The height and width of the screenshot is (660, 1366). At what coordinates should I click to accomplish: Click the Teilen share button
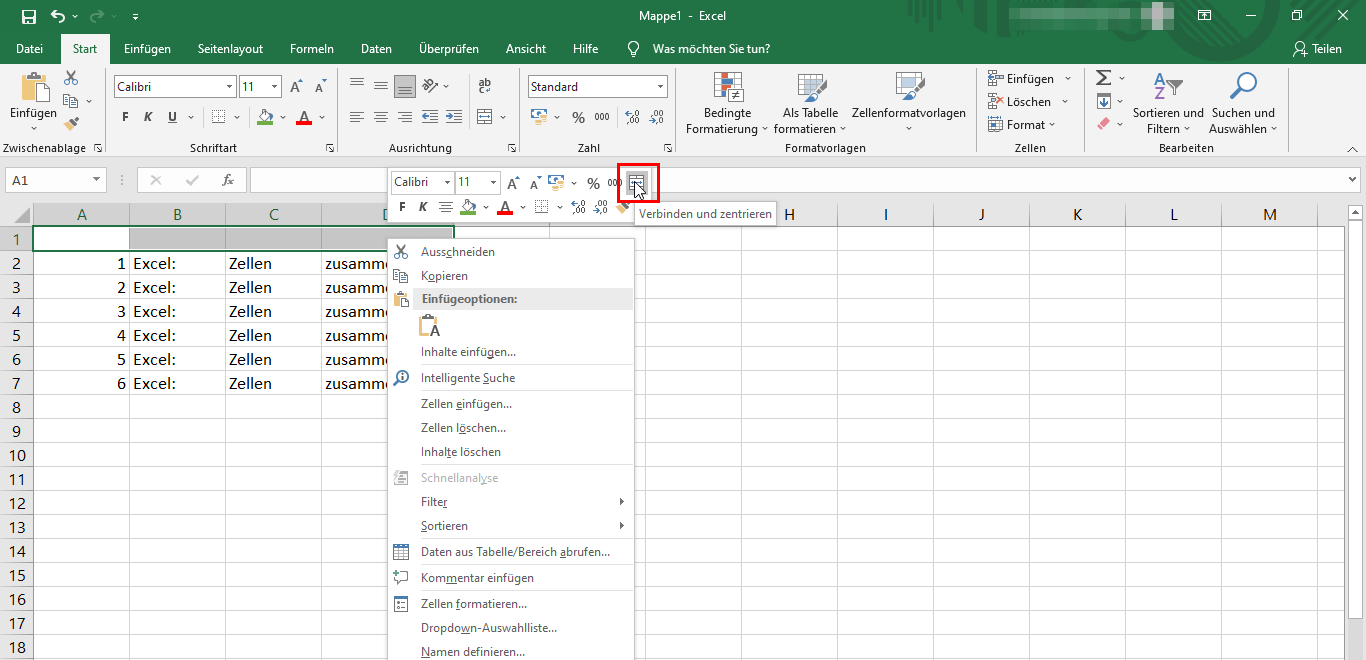(x=1317, y=48)
